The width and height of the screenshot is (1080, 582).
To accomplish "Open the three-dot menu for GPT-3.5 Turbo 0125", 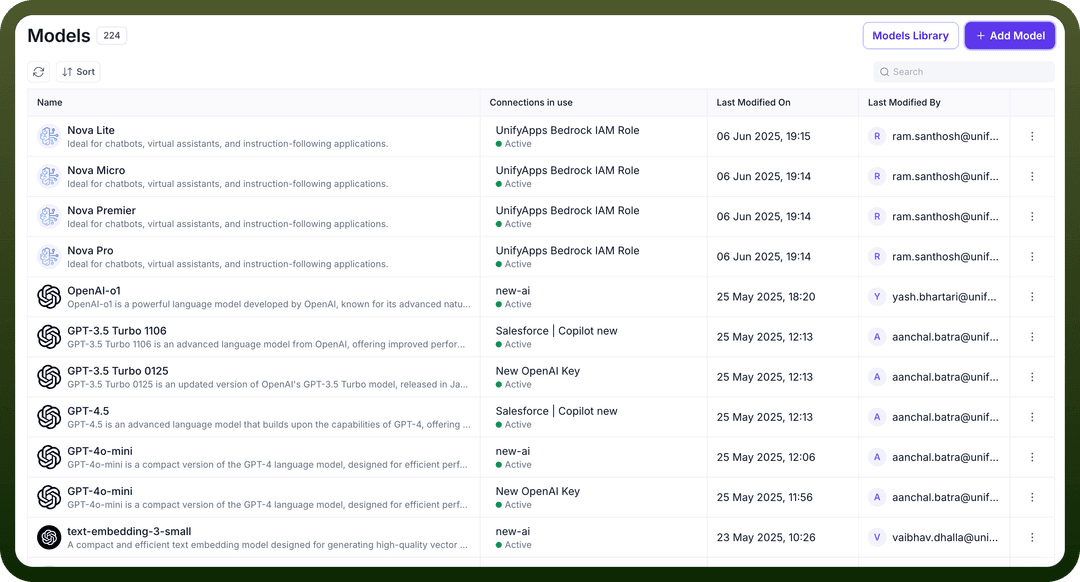I will [x=1032, y=377].
